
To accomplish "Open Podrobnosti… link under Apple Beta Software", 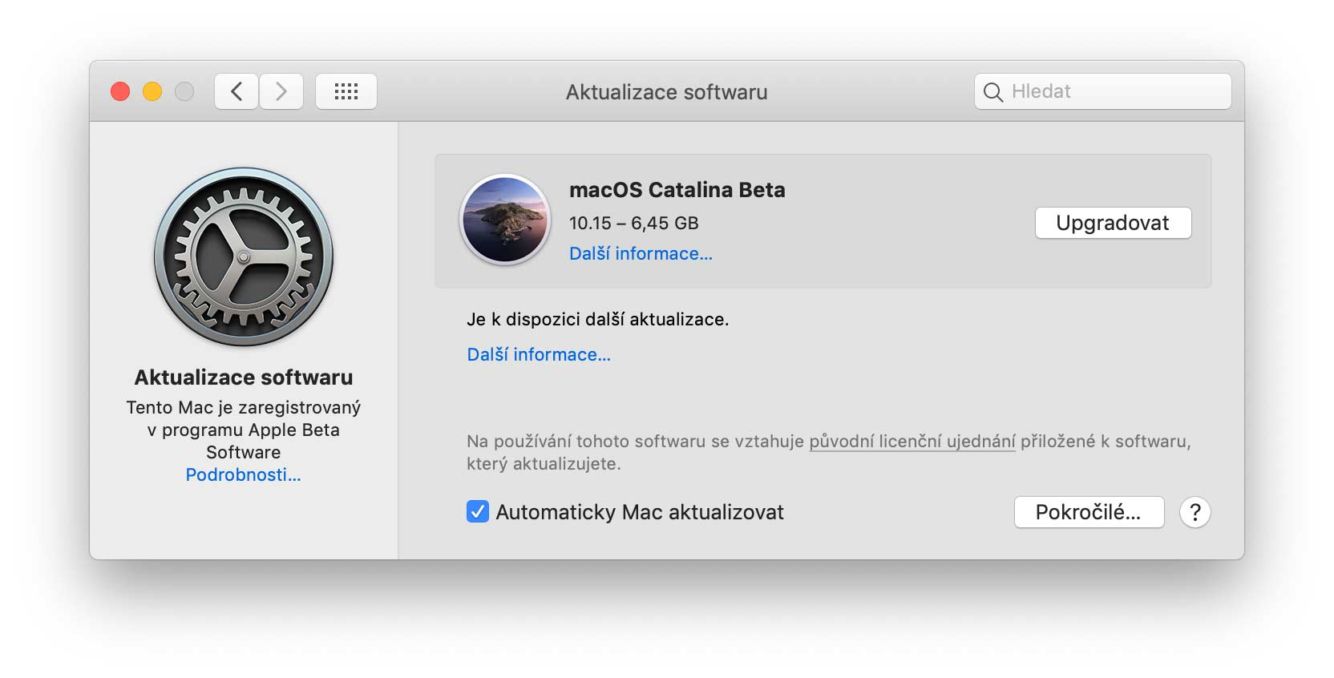I will (243, 475).
